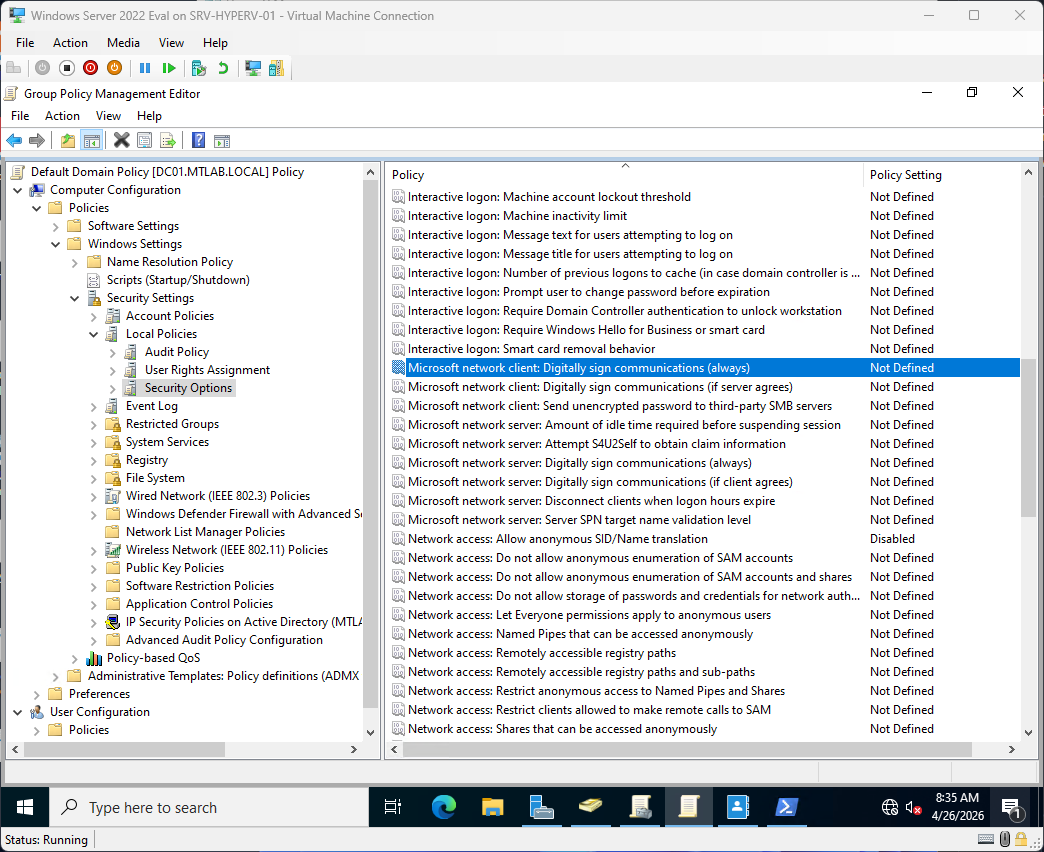Open the GPME File menu
Image resolution: width=1044 pixels, height=852 pixels.
pyautogui.click(x=20, y=116)
